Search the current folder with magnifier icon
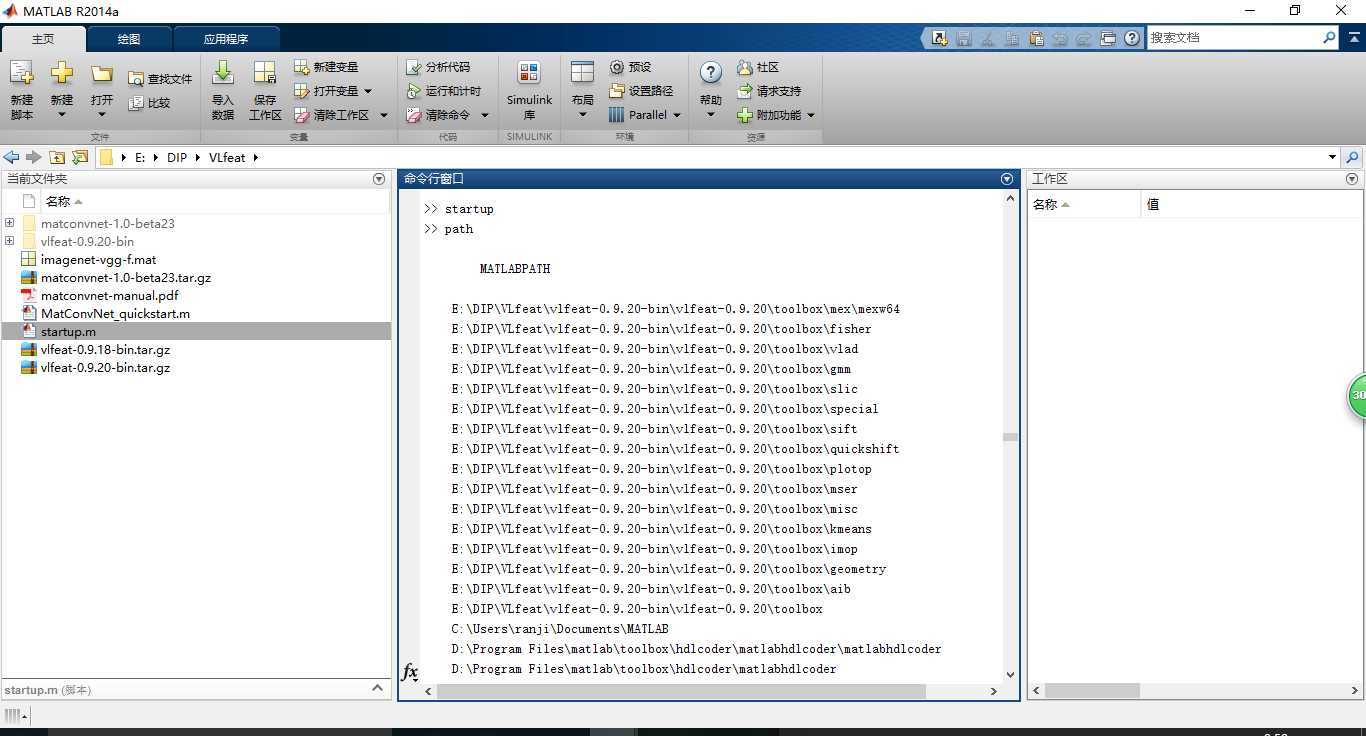 pyautogui.click(x=1353, y=157)
